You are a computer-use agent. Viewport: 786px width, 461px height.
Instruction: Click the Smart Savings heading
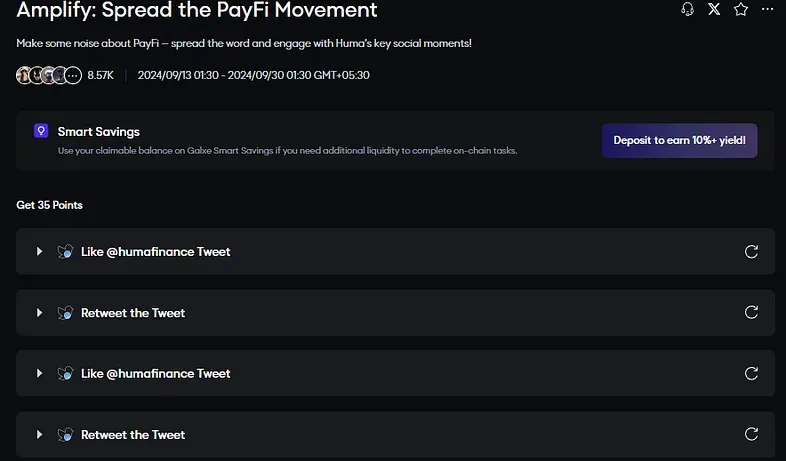coord(99,132)
